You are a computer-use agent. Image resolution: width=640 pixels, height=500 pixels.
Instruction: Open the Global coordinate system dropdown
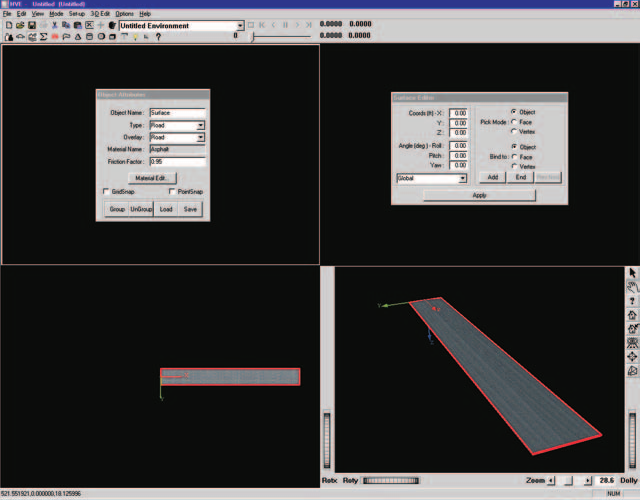pyautogui.click(x=462, y=178)
